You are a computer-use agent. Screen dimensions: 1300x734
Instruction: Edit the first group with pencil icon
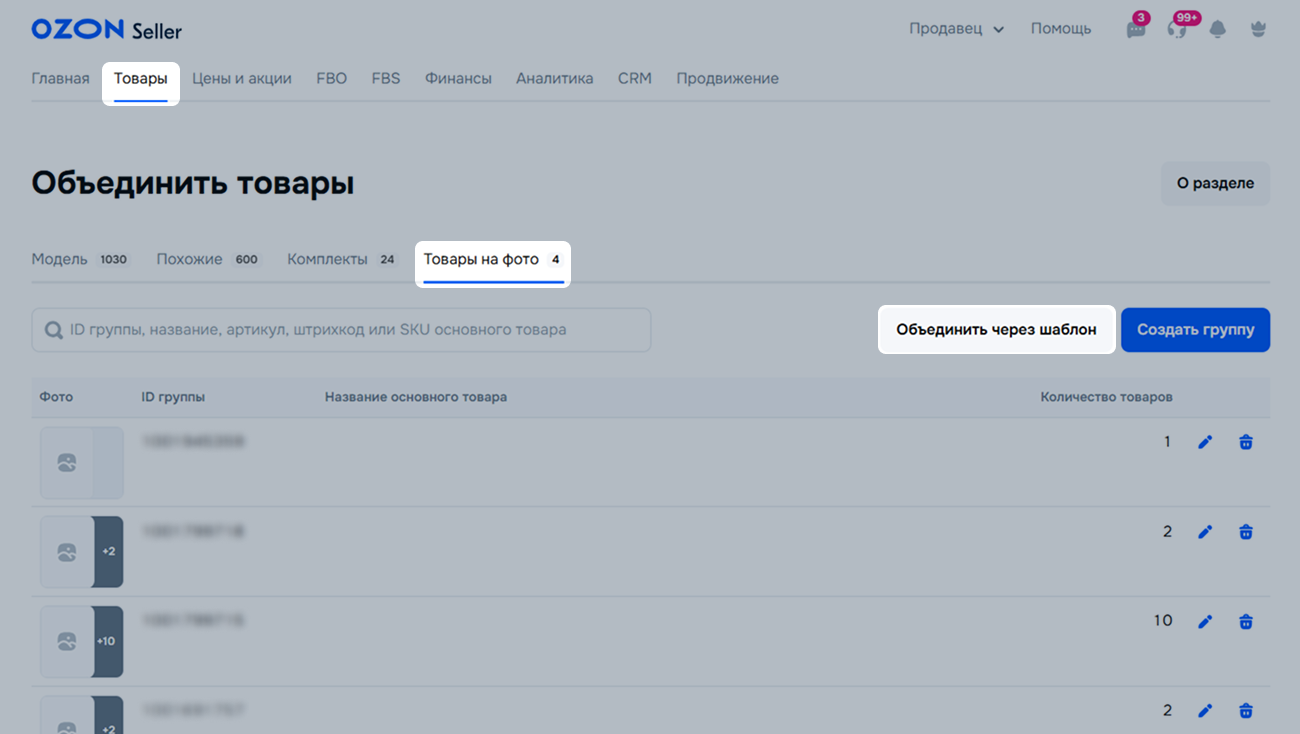(x=1205, y=442)
